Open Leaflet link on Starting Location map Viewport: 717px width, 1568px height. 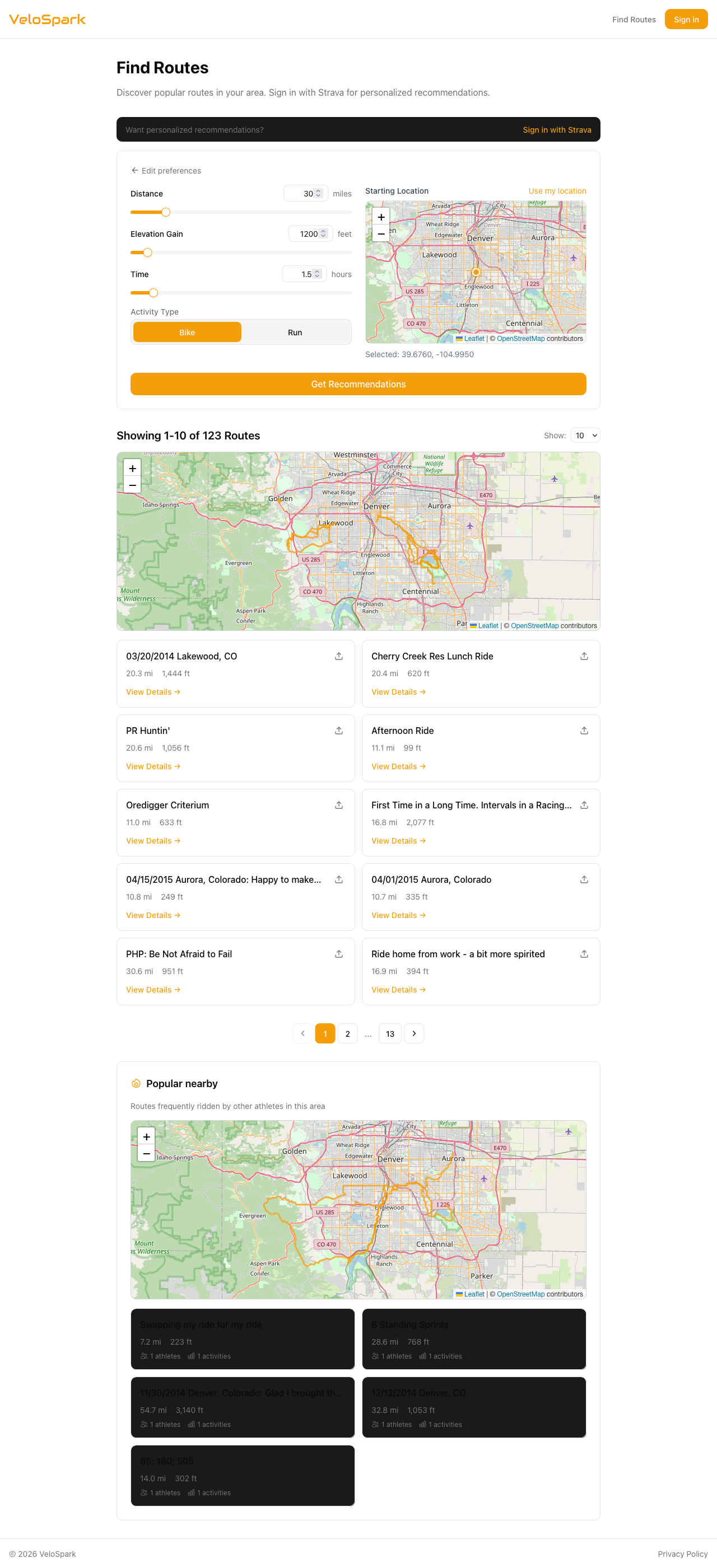[473, 339]
